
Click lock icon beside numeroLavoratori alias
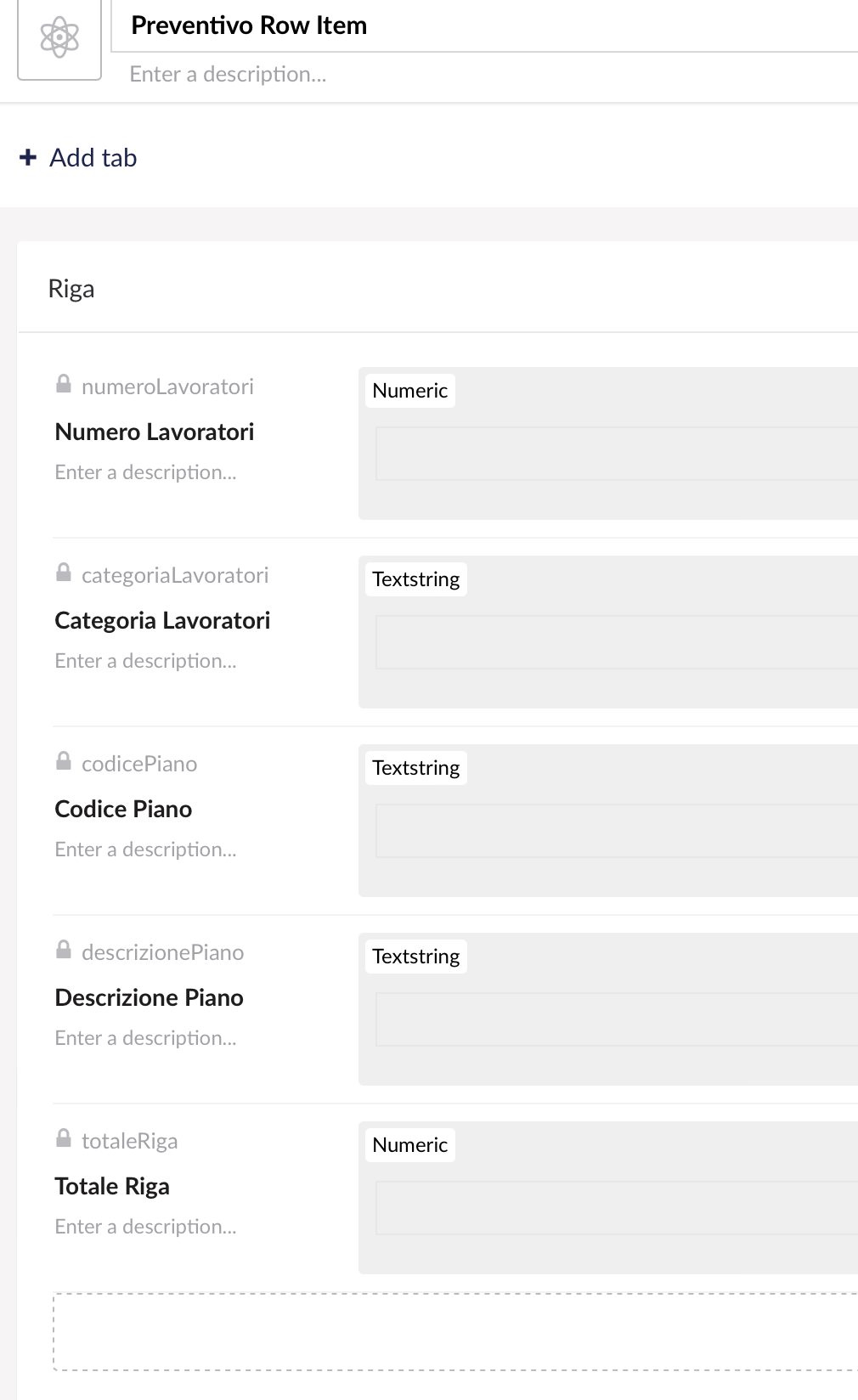[64, 385]
